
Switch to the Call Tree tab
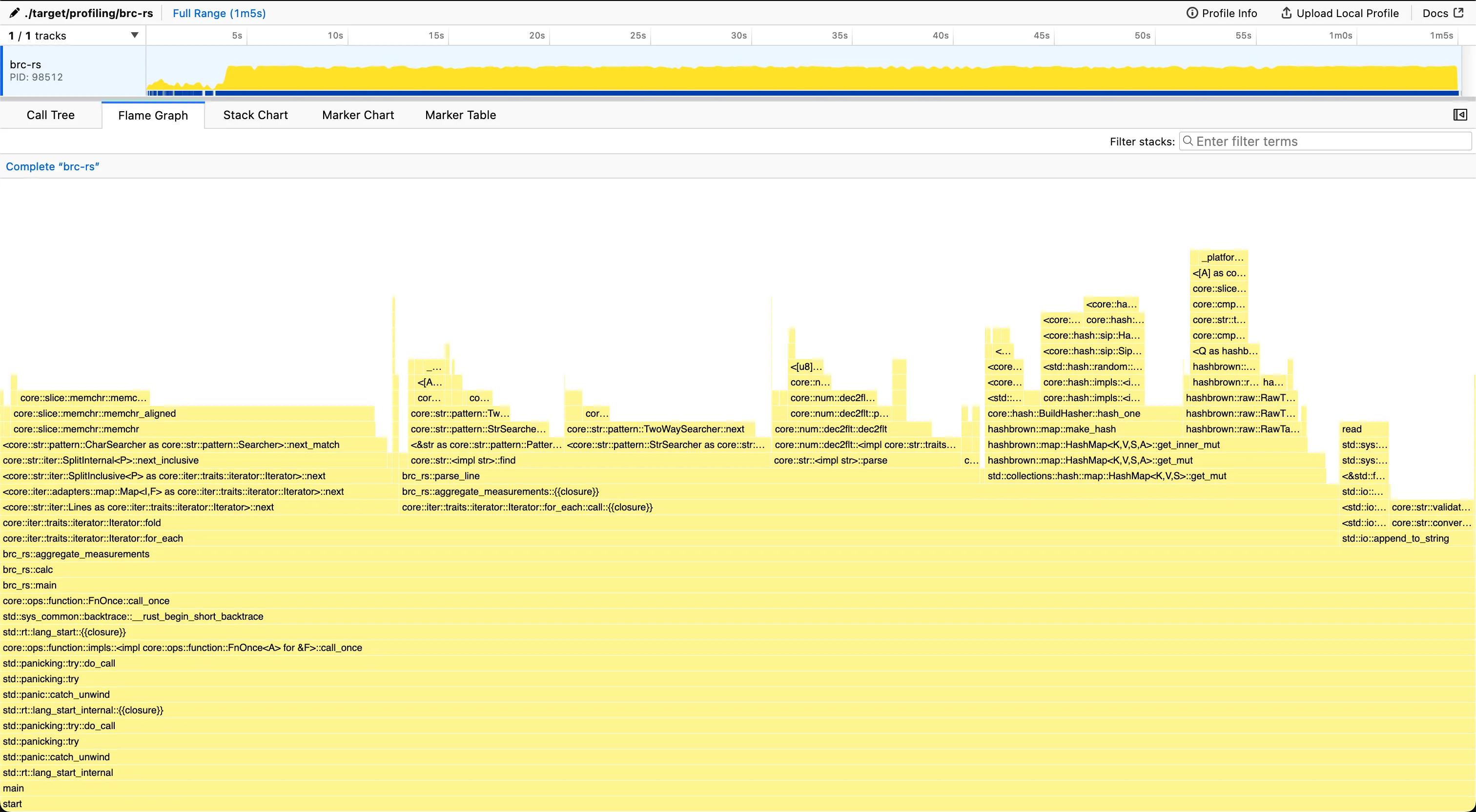(50, 115)
